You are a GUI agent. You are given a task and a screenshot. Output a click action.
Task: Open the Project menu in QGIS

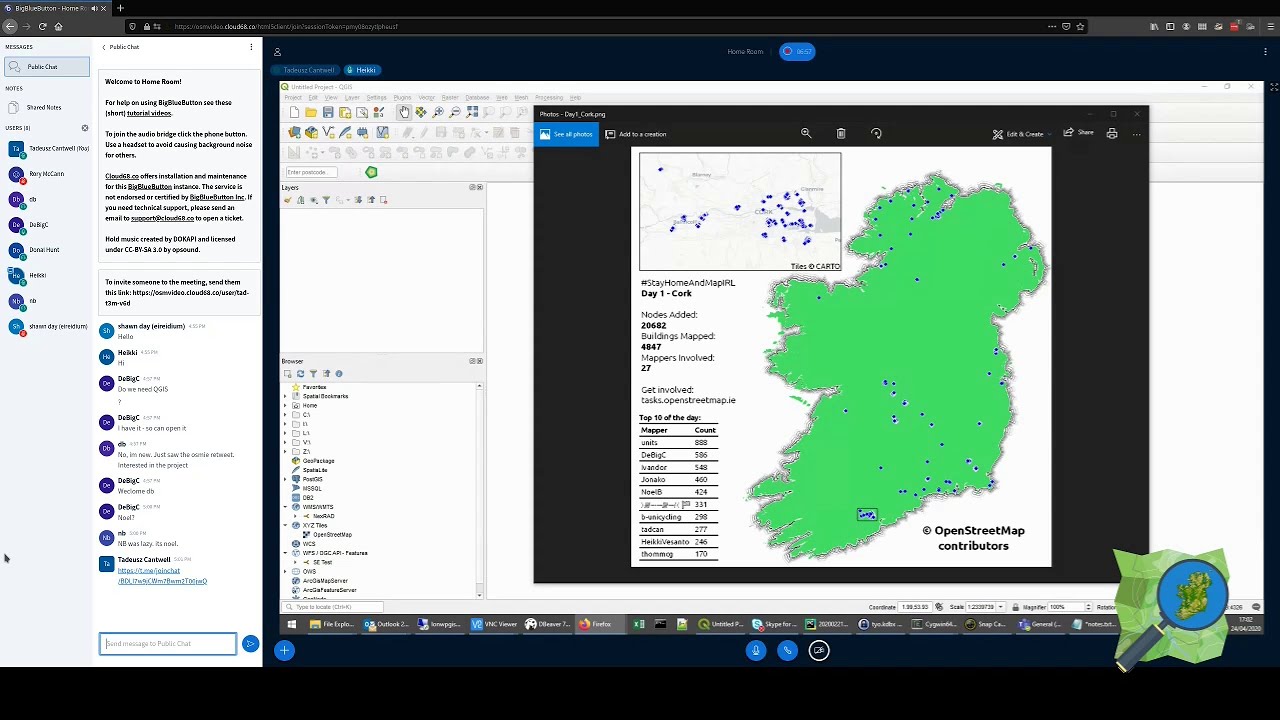(293, 97)
